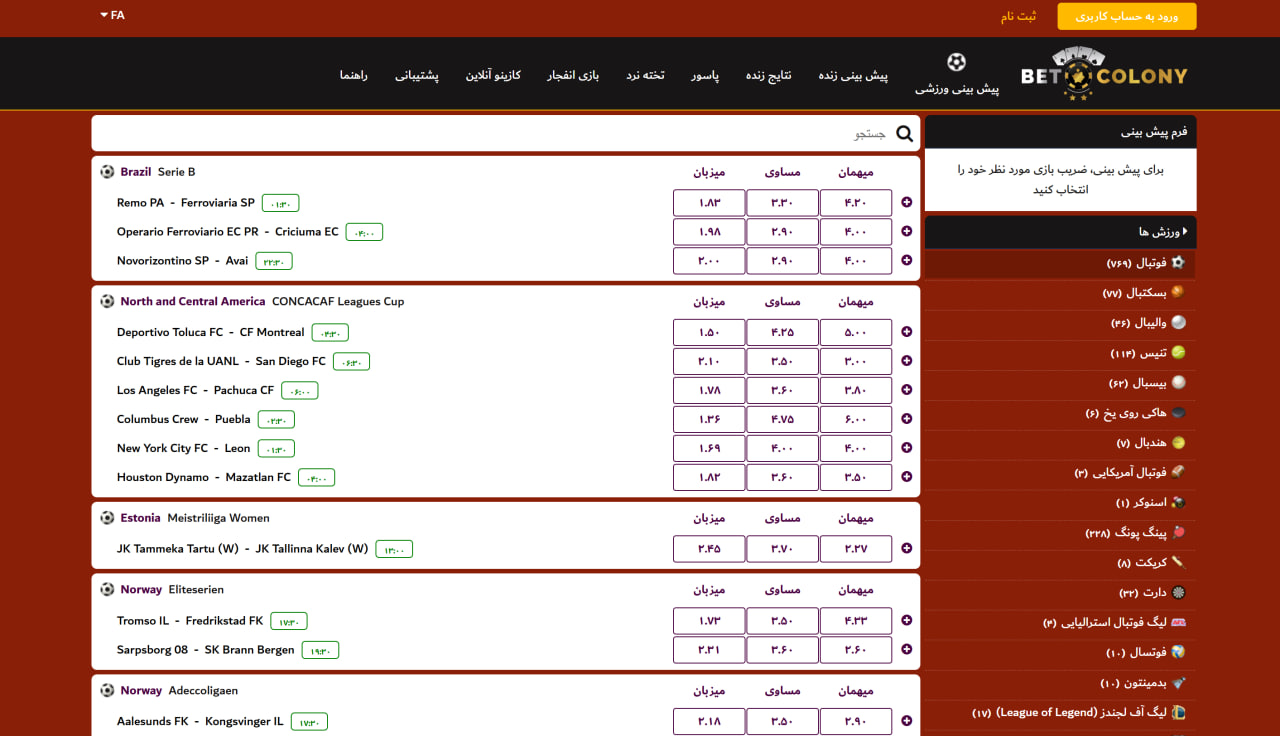Open راهنما help menu item
The height and width of the screenshot is (736, 1280).
pyautogui.click(x=353, y=76)
